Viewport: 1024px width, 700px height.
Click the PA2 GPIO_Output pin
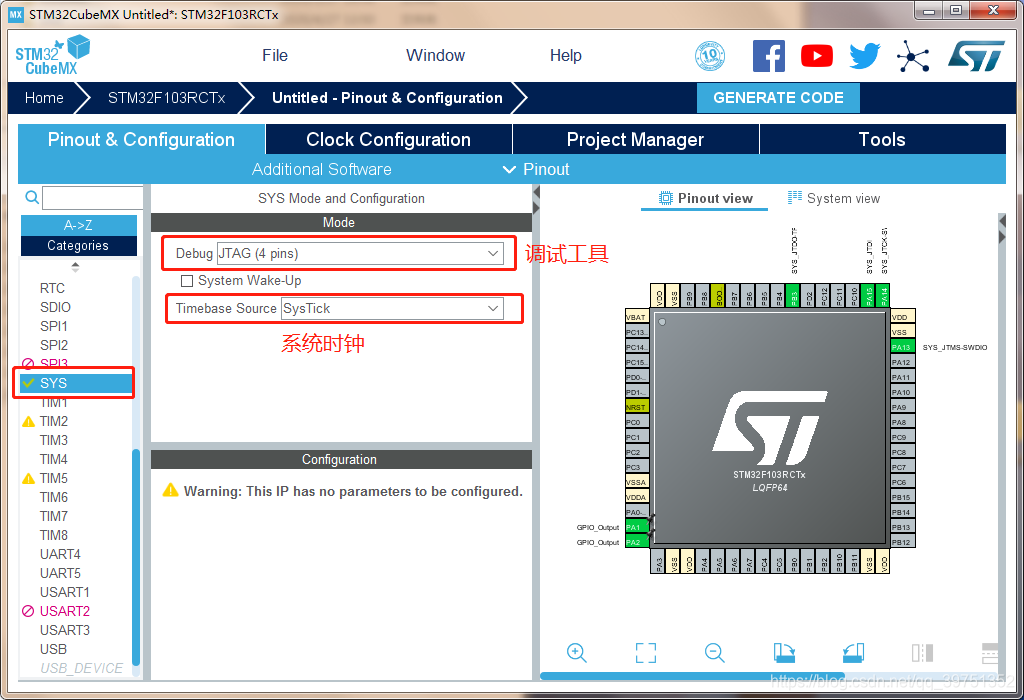coord(637,542)
